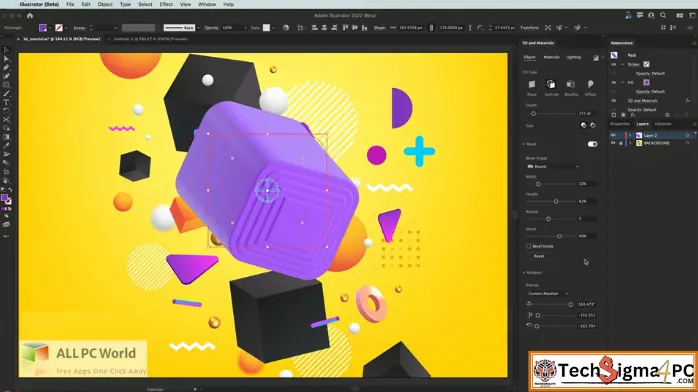The height and width of the screenshot is (392, 698).
Task: Click the Reset button under Bevel
Action: click(539, 256)
